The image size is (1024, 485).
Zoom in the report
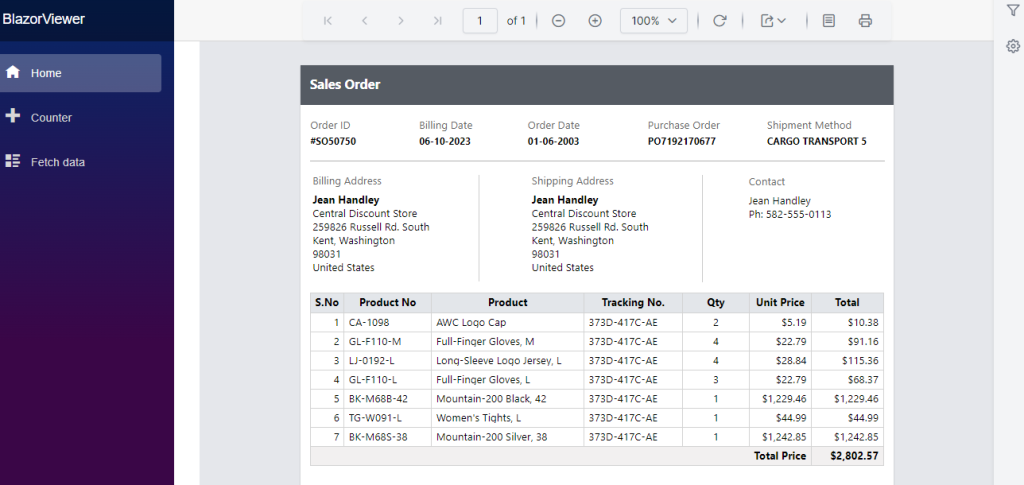point(595,21)
